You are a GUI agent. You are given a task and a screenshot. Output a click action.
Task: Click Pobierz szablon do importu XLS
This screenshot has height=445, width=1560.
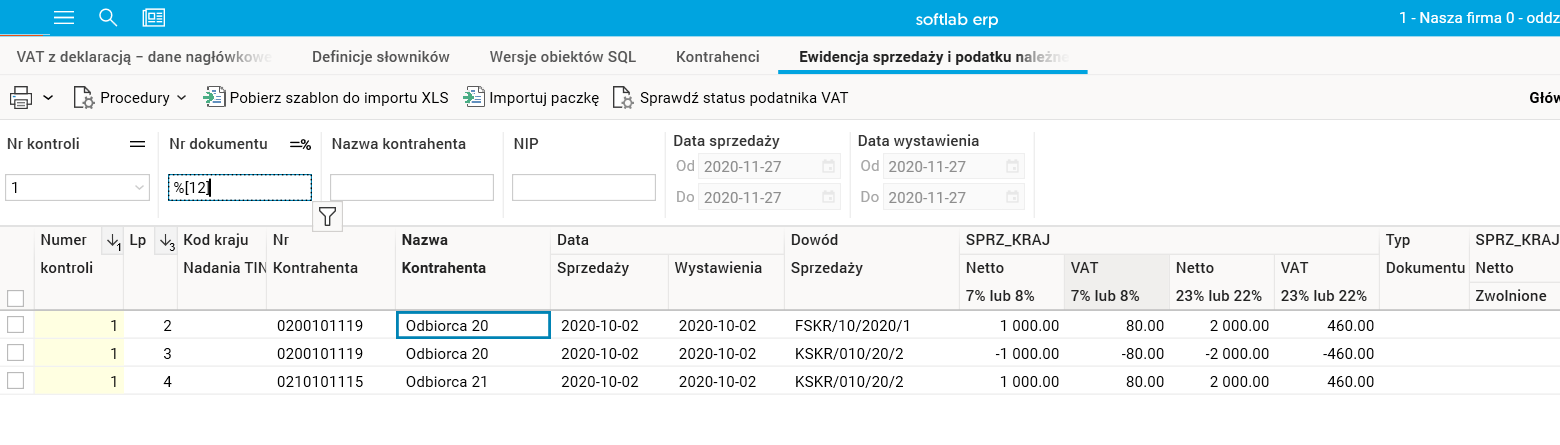coord(326,98)
